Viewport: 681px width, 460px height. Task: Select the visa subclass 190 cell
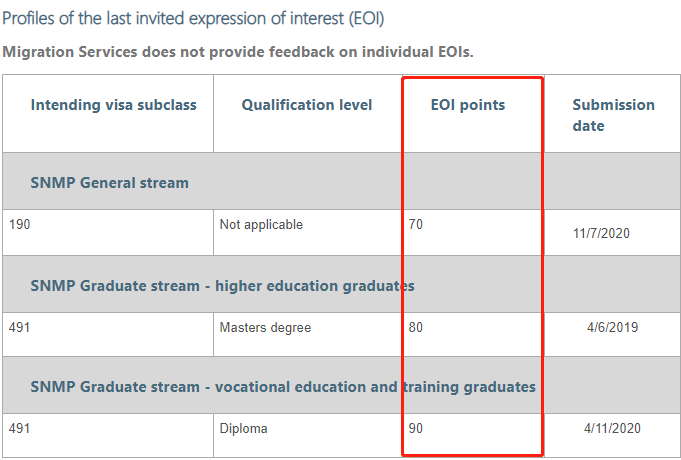pyautogui.click(x=19, y=225)
